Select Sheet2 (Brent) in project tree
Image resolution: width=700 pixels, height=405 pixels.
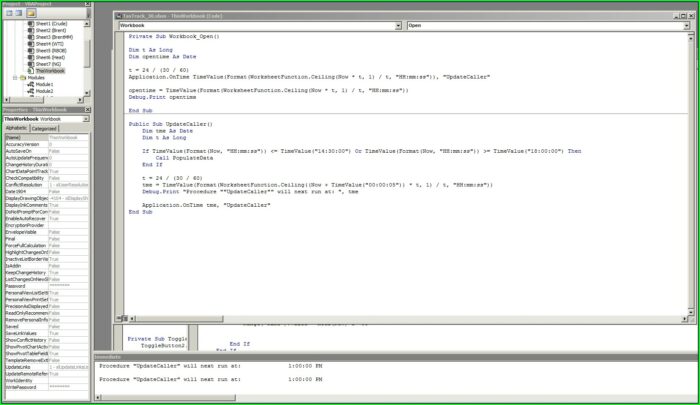(50, 30)
